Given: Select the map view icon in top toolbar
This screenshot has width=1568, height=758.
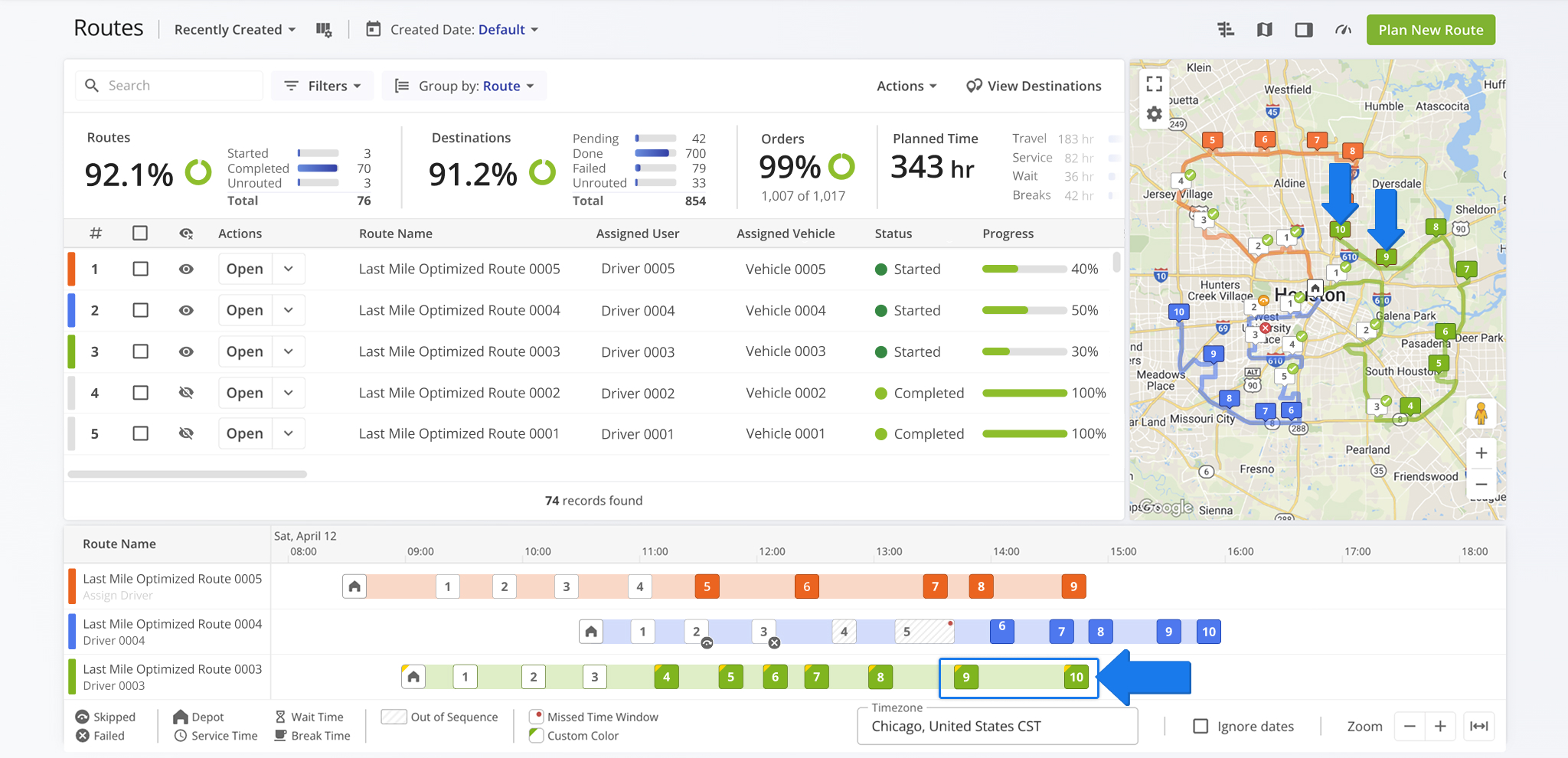Looking at the screenshot, I should click(1265, 29).
